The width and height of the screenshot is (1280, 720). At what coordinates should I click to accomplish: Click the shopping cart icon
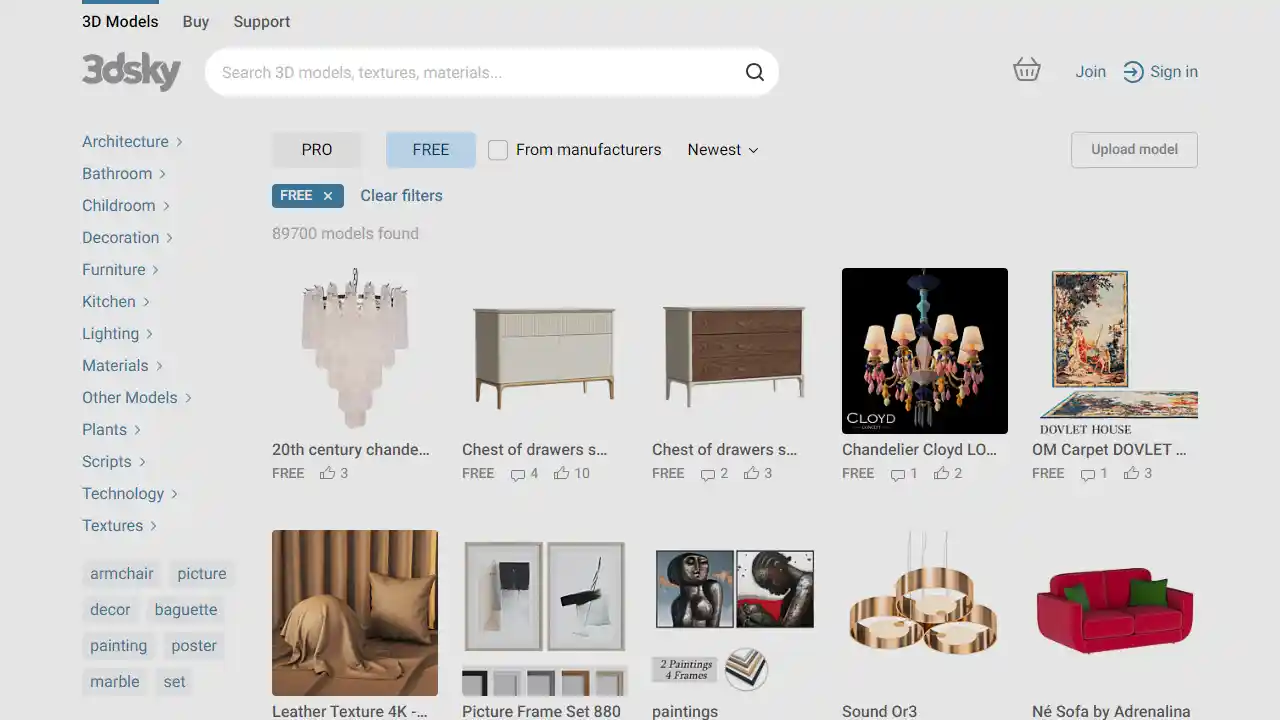(x=1027, y=70)
